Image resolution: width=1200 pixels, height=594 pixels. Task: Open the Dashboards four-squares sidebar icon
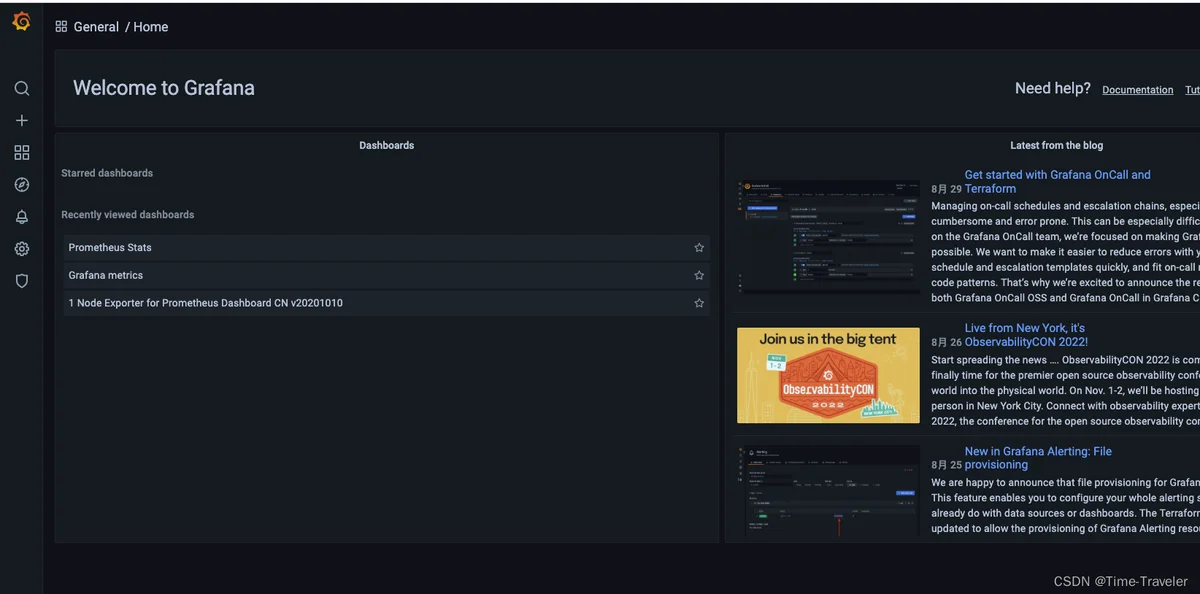(22, 153)
